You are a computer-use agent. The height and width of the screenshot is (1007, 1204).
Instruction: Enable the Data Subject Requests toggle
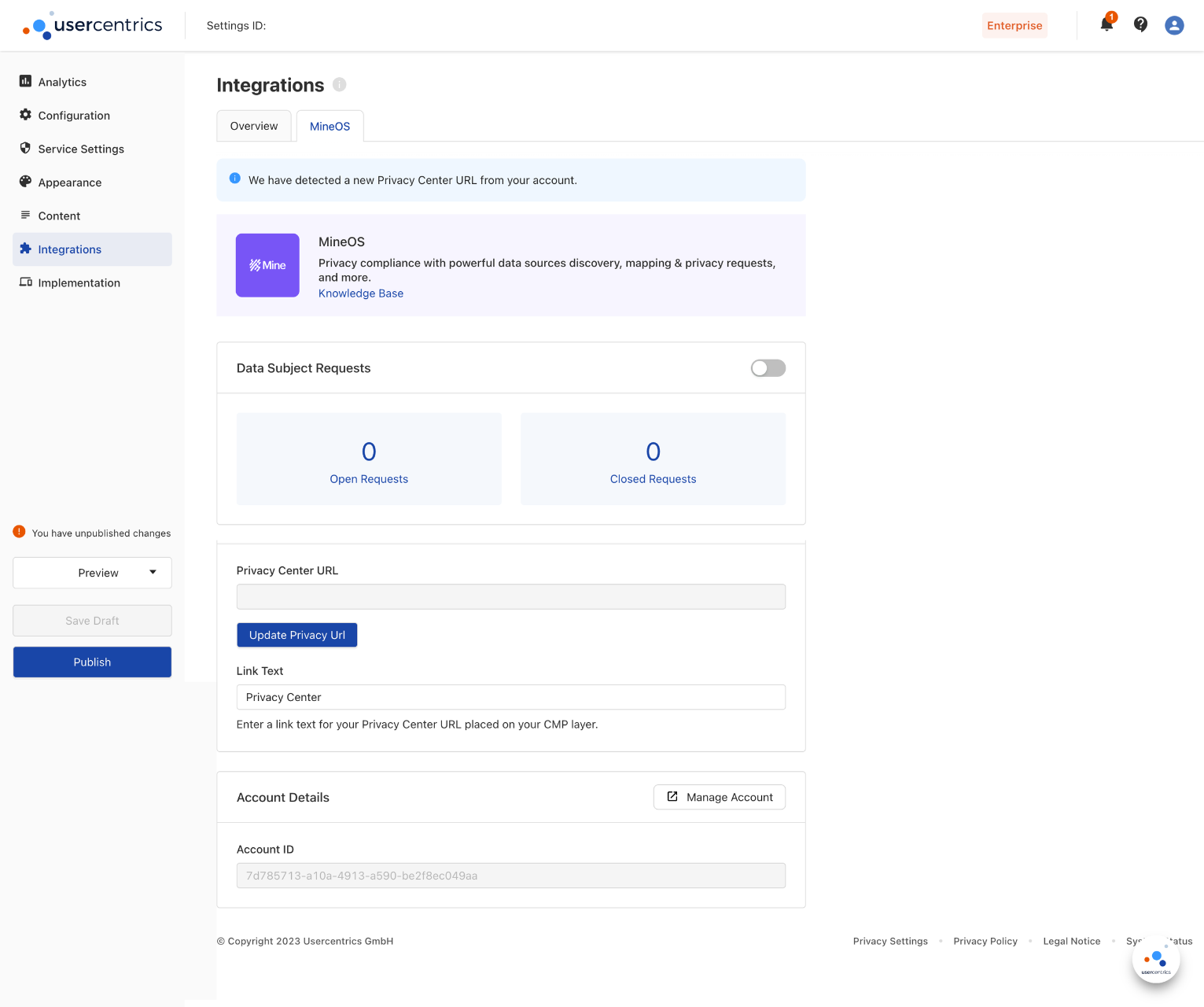coord(768,368)
